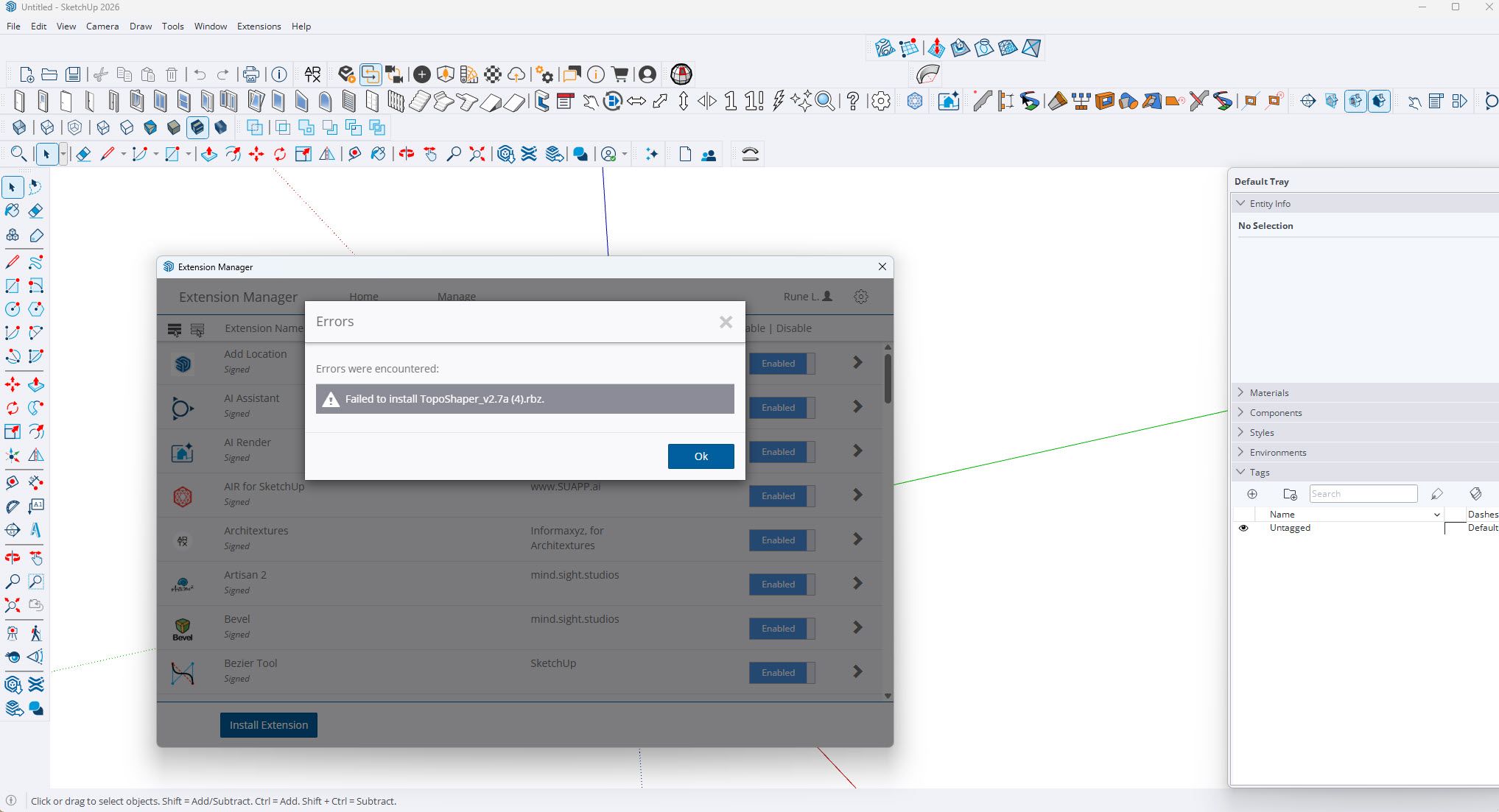Open the shopping cart icon
Image resolution: width=1499 pixels, height=812 pixels.
pos(619,74)
